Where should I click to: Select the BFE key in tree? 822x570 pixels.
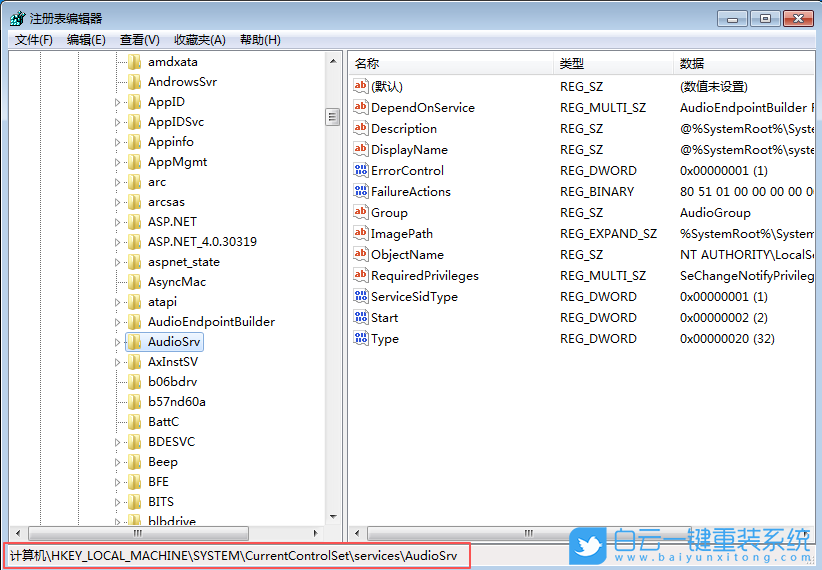pos(158,482)
